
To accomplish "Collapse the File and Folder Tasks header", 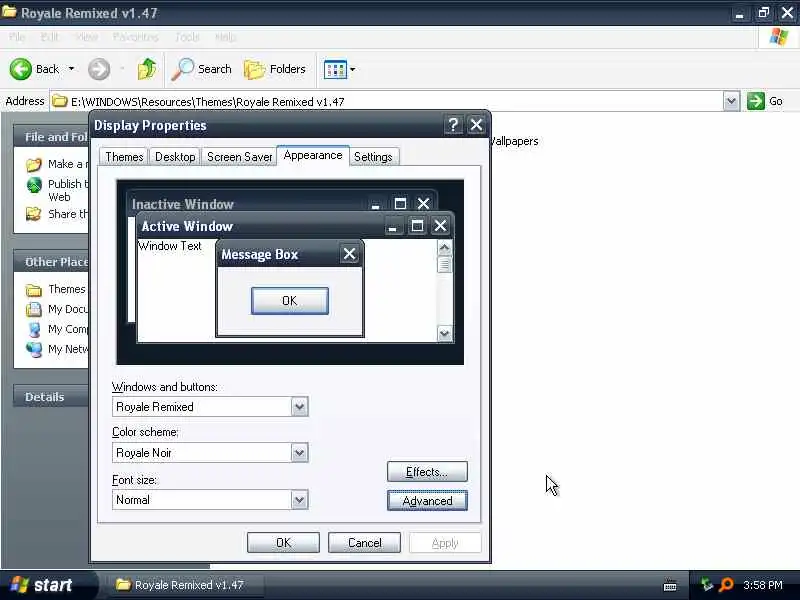I will coord(51,137).
